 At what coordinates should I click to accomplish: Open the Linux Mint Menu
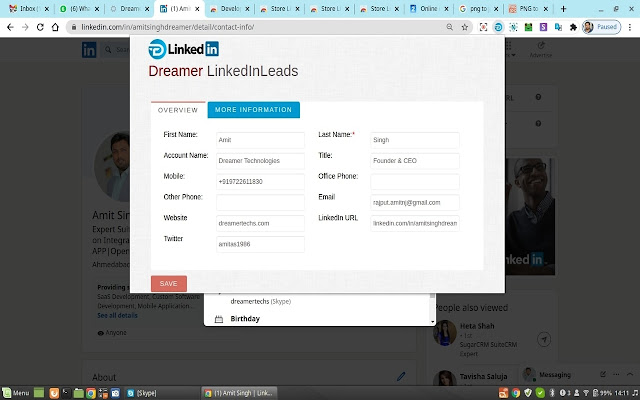coord(16,393)
